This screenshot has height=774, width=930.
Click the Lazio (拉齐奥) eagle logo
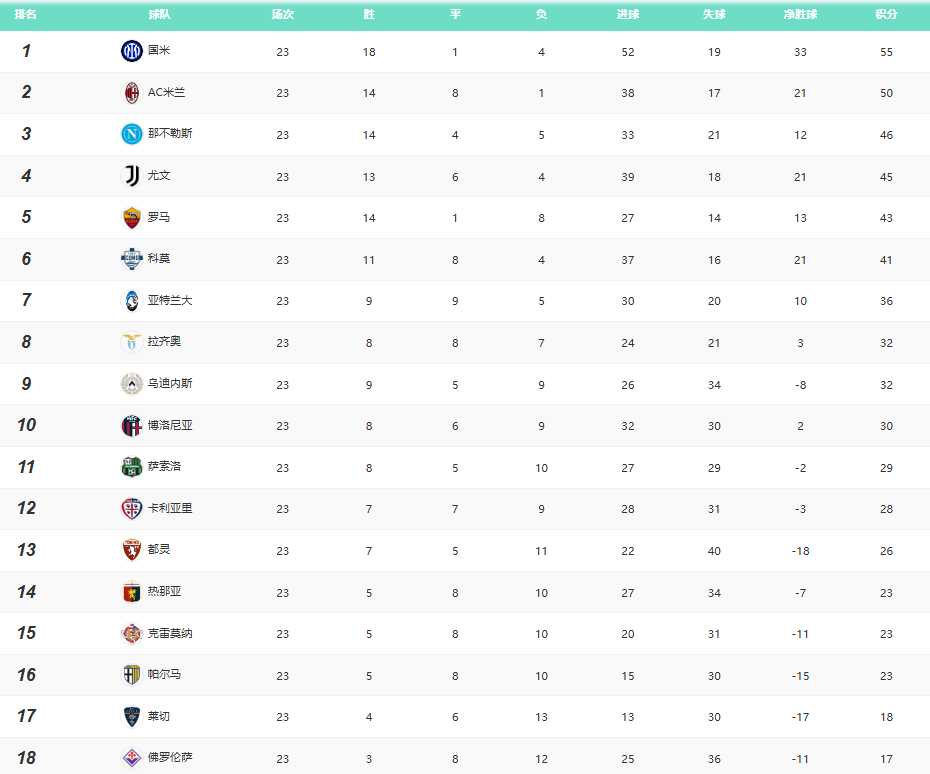tap(132, 343)
